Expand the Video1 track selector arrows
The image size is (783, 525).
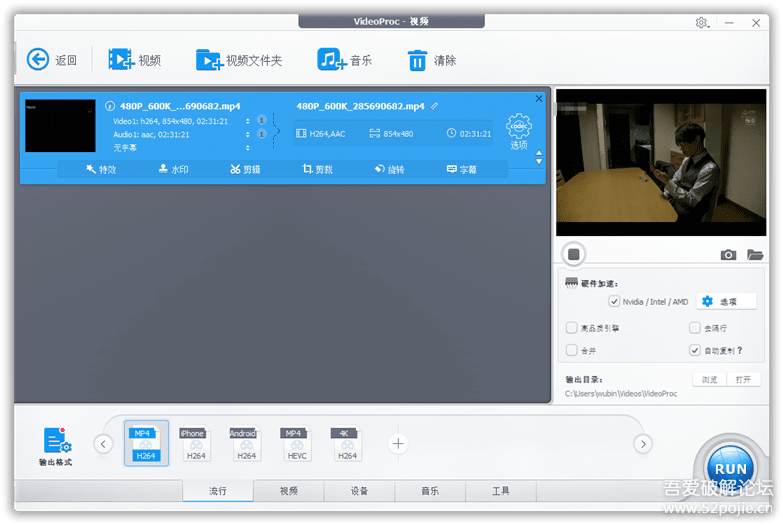coord(247,121)
